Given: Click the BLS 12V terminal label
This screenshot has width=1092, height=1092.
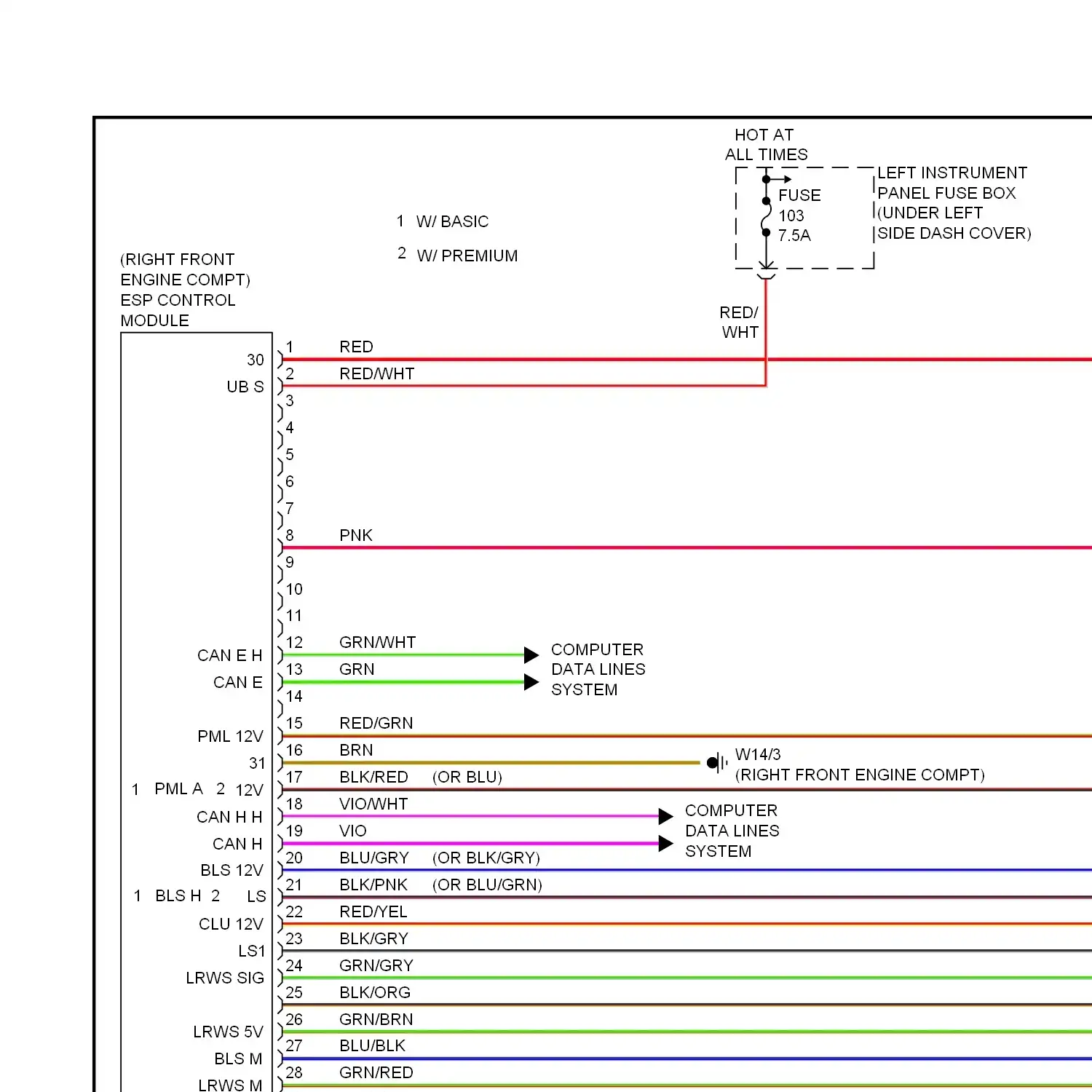Looking at the screenshot, I should pyautogui.click(x=232, y=870).
